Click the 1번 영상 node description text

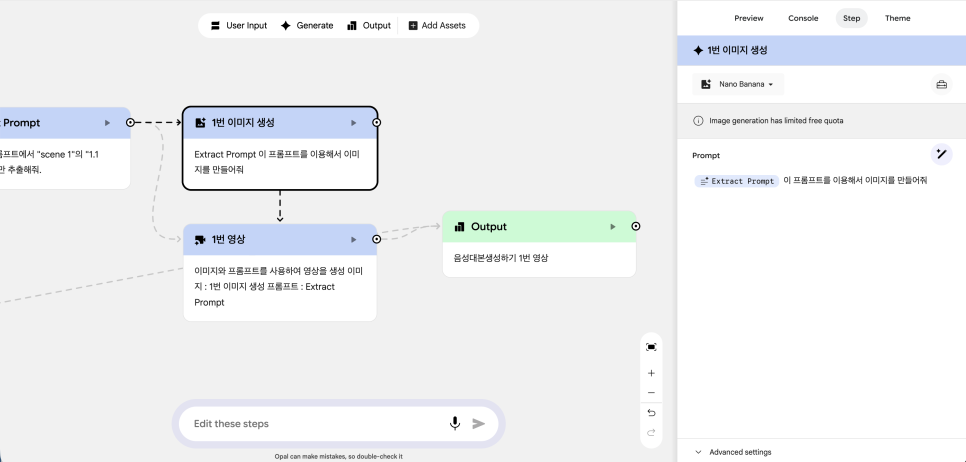[x=278, y=286]
